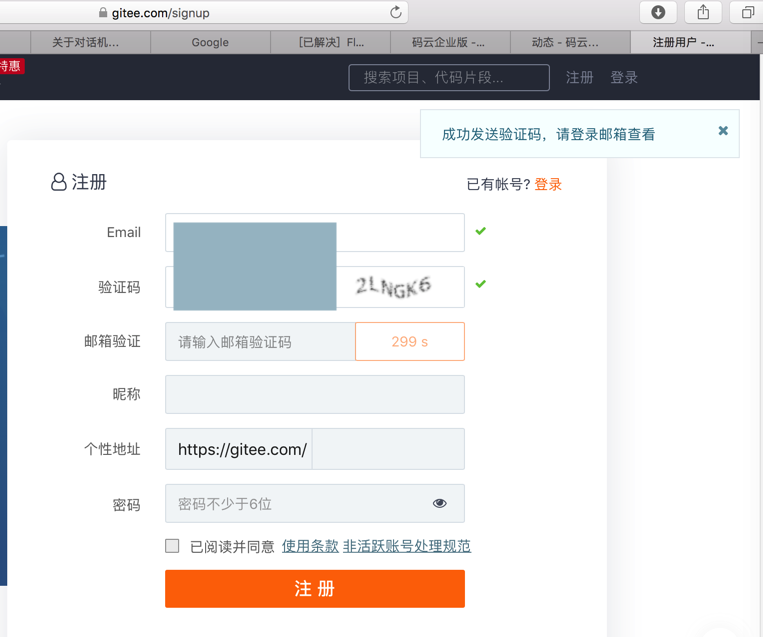
Task: Reload the page using the refresh icon
Action: pos(396,12)
